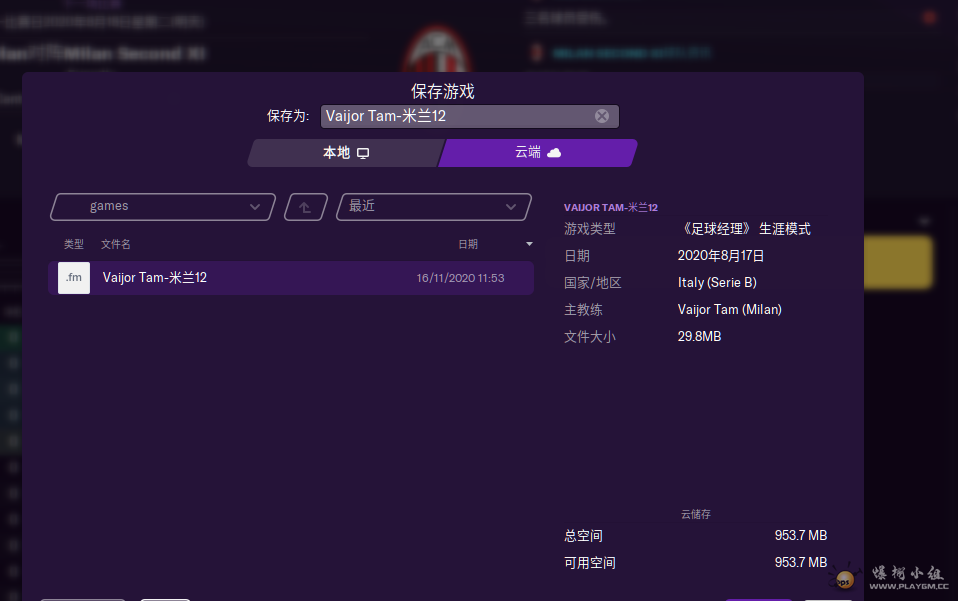Viewport: 958px width, 601px height.
Task: Sort the file list by the 文件名 column
Action: pos(115,244)
